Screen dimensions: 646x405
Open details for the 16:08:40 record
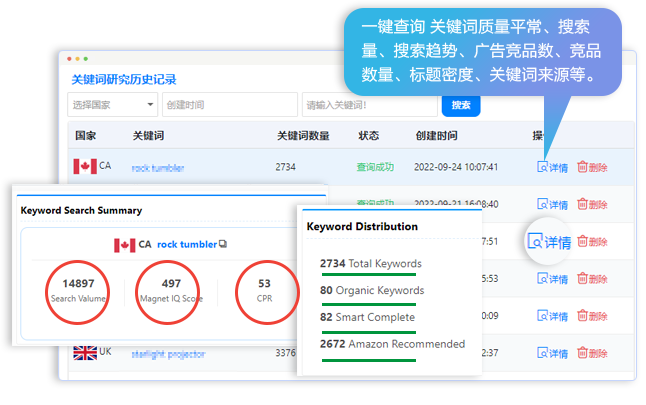click(x=553, y=204)
